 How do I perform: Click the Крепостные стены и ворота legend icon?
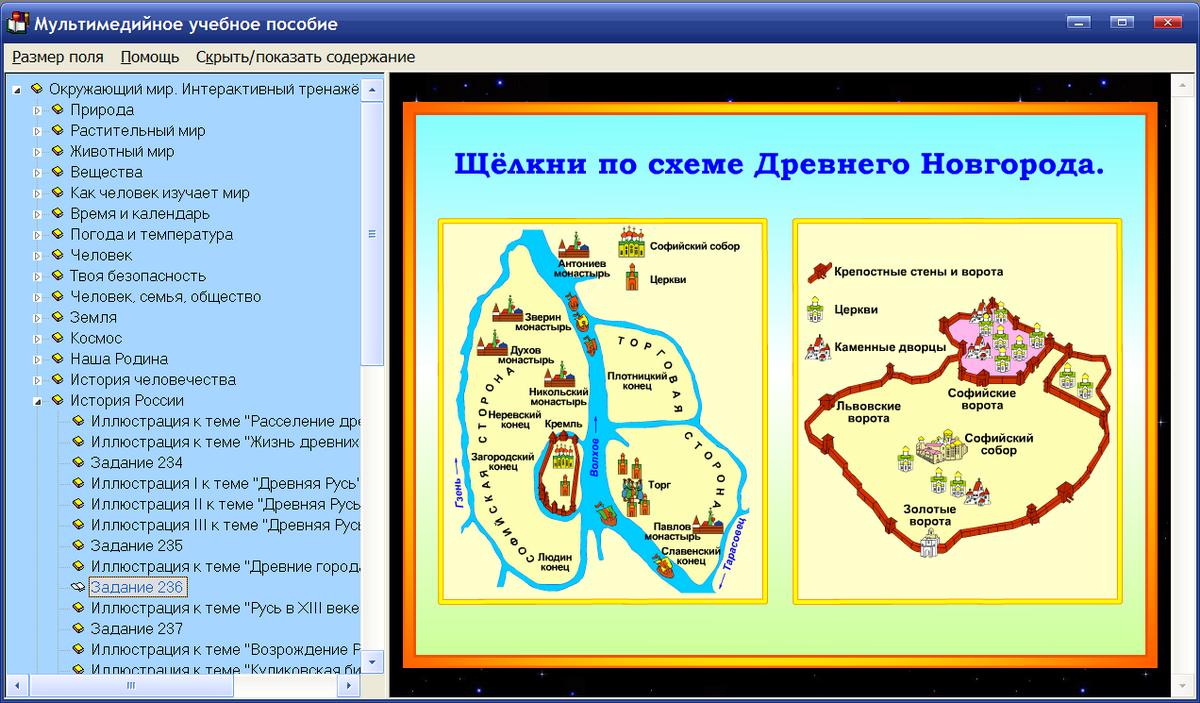tap(820, 272)
